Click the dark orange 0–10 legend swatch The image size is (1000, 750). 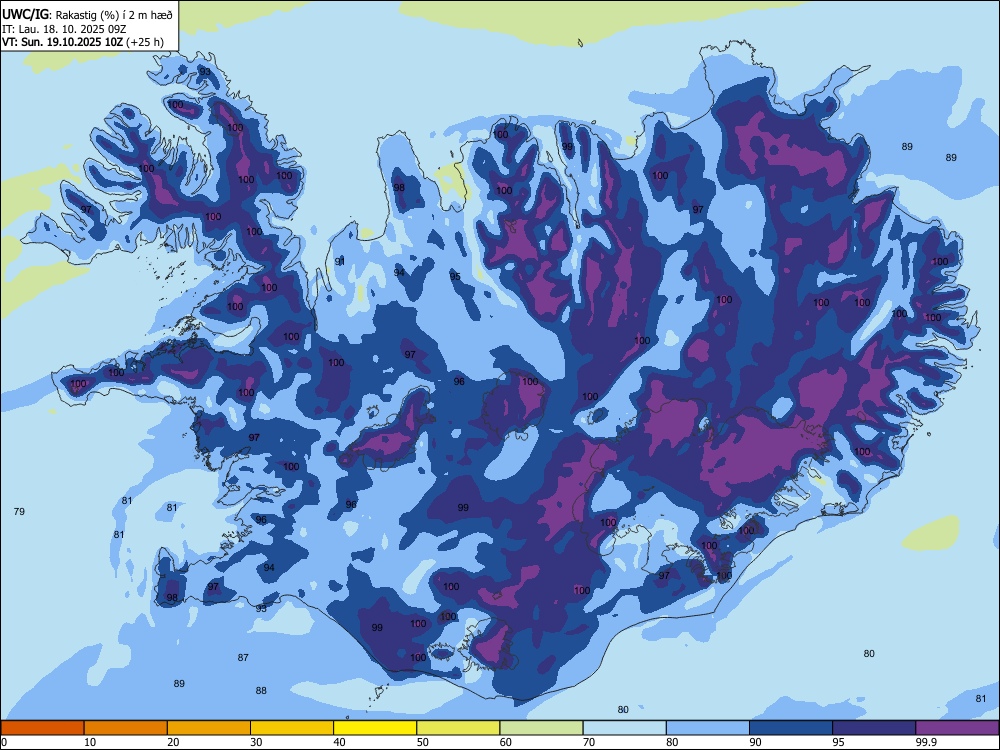42,728
